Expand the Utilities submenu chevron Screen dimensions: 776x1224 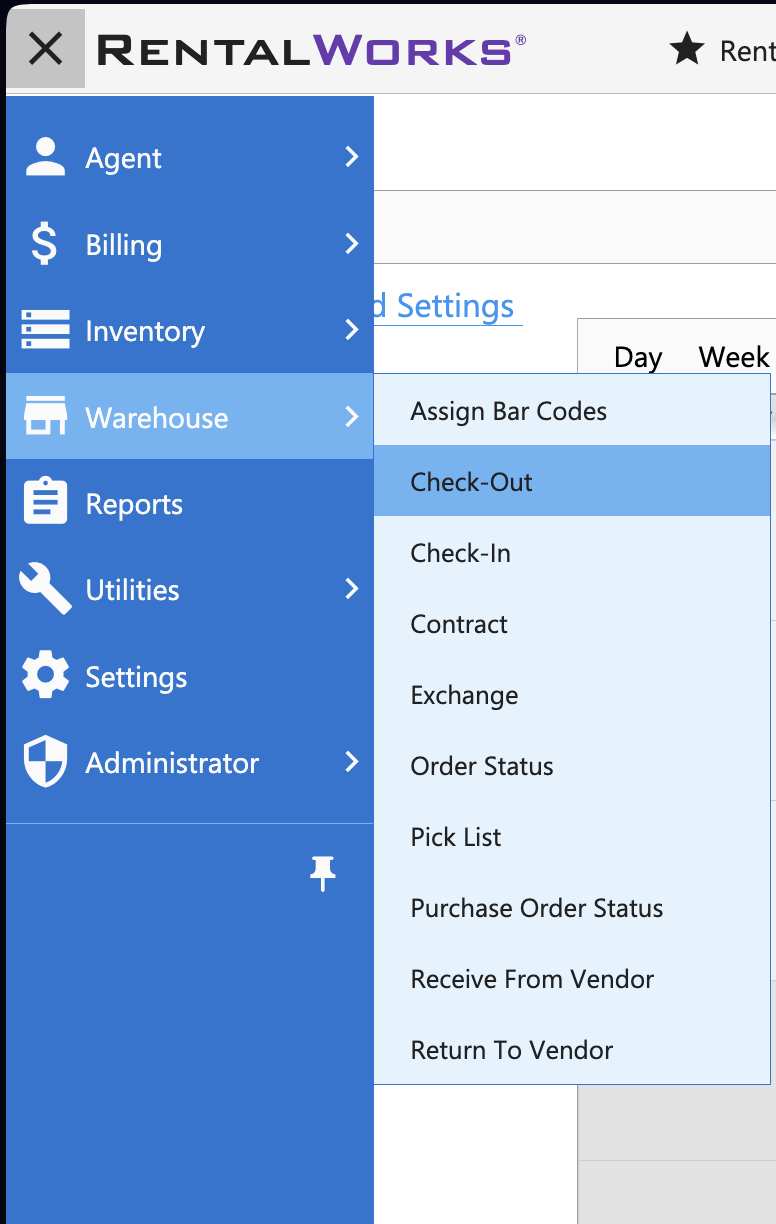(351, 589)
